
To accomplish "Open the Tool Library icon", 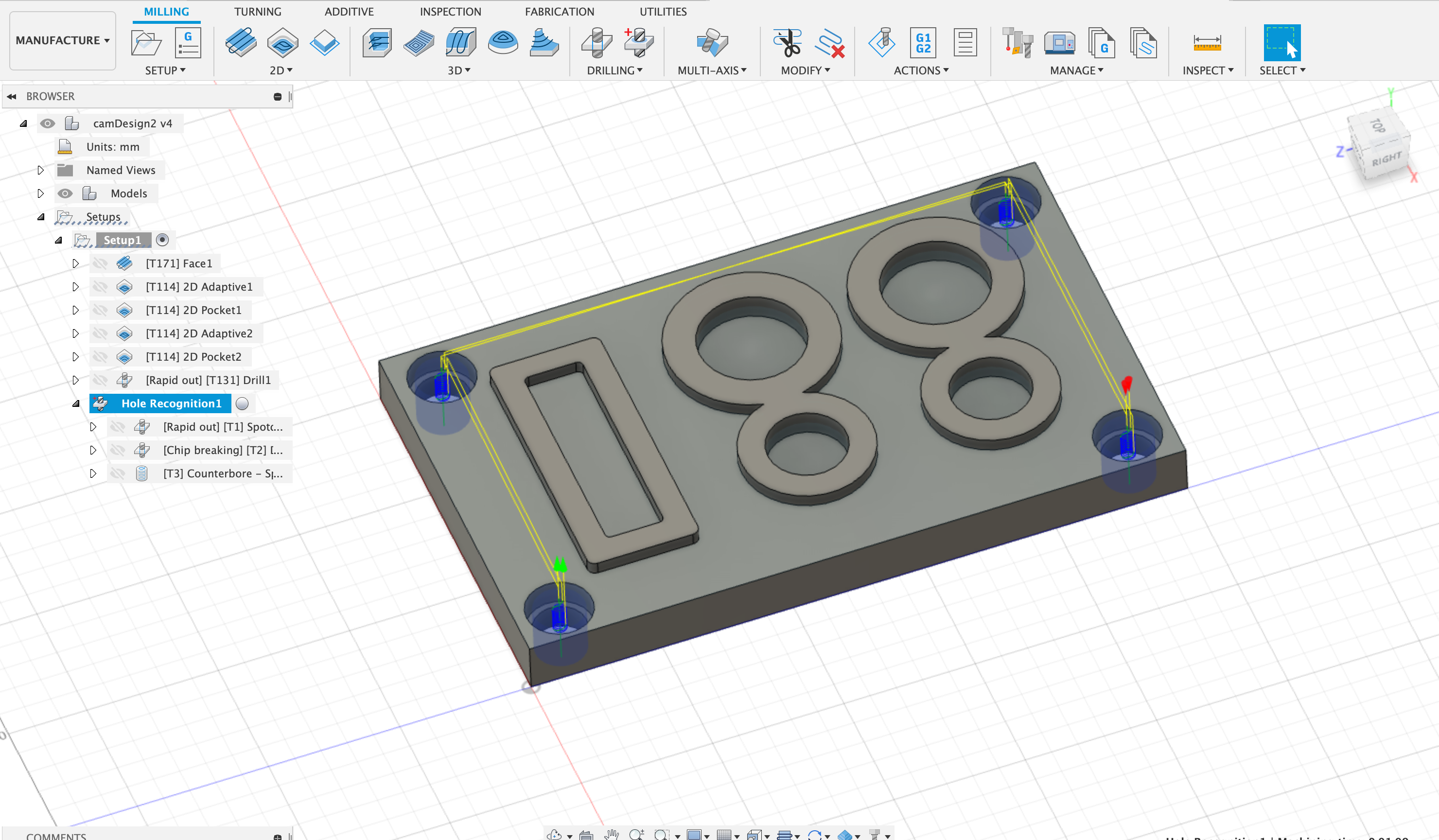I will [1017, 43].
